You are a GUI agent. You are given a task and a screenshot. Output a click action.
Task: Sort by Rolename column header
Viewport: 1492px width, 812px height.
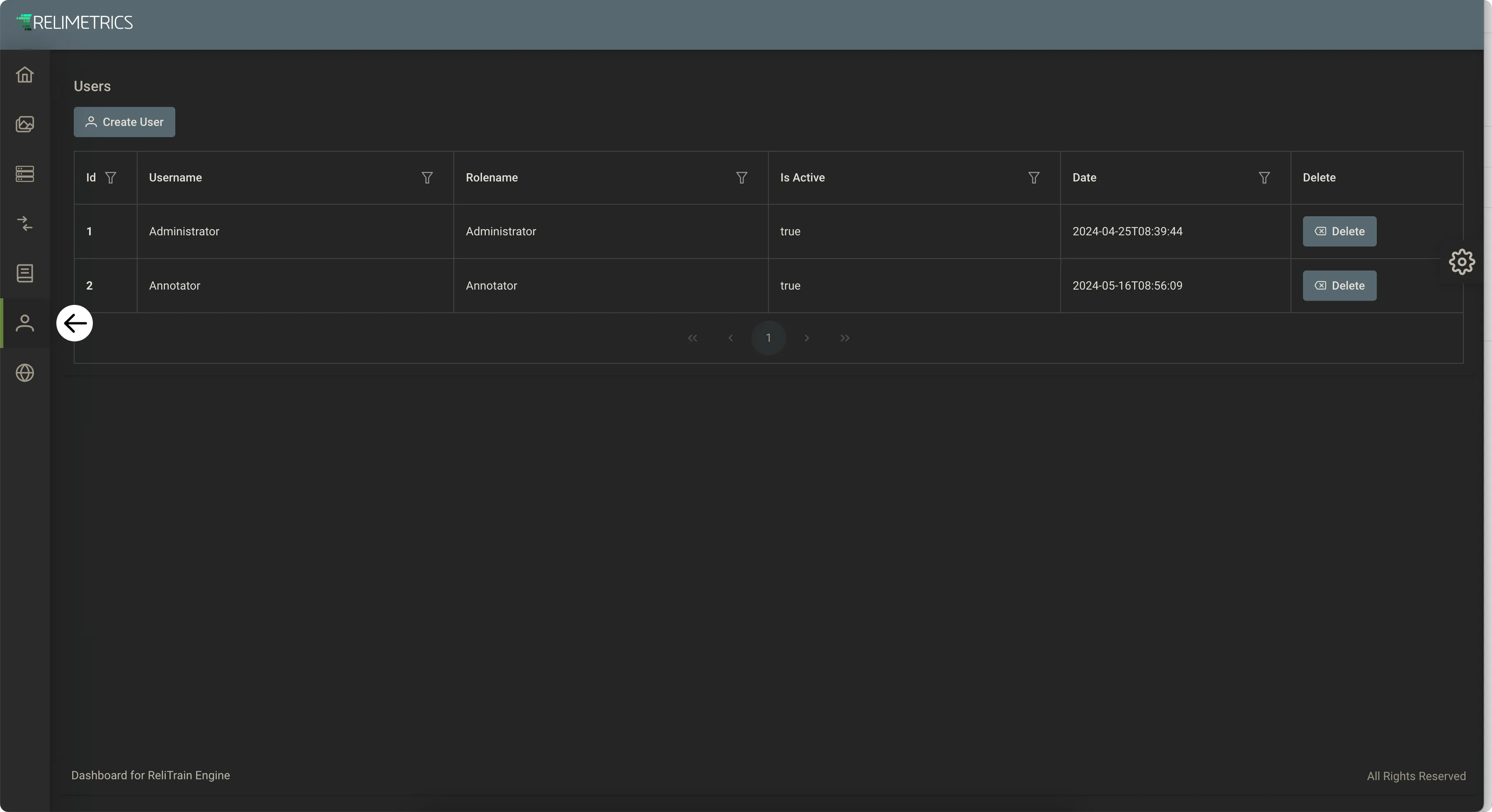pyautogui.click(x=492, y=178)
